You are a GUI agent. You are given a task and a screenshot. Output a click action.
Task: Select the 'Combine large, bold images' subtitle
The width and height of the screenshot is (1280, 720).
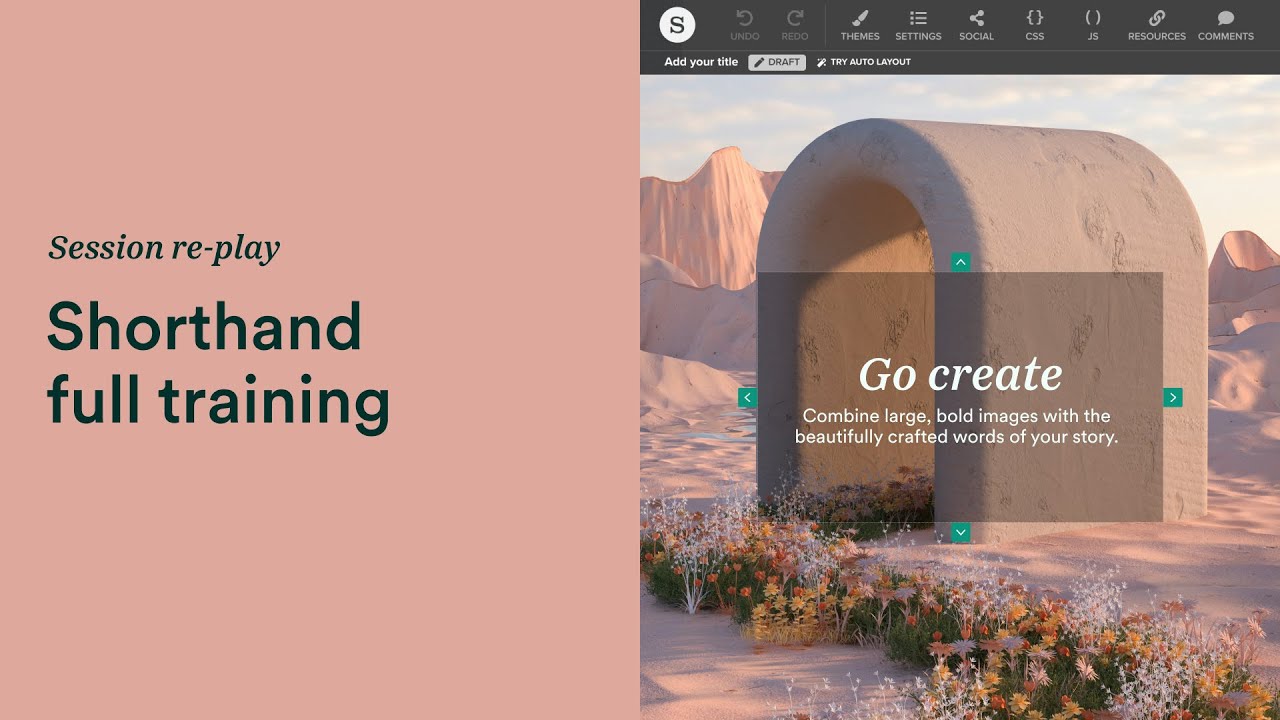coord(957,426)
